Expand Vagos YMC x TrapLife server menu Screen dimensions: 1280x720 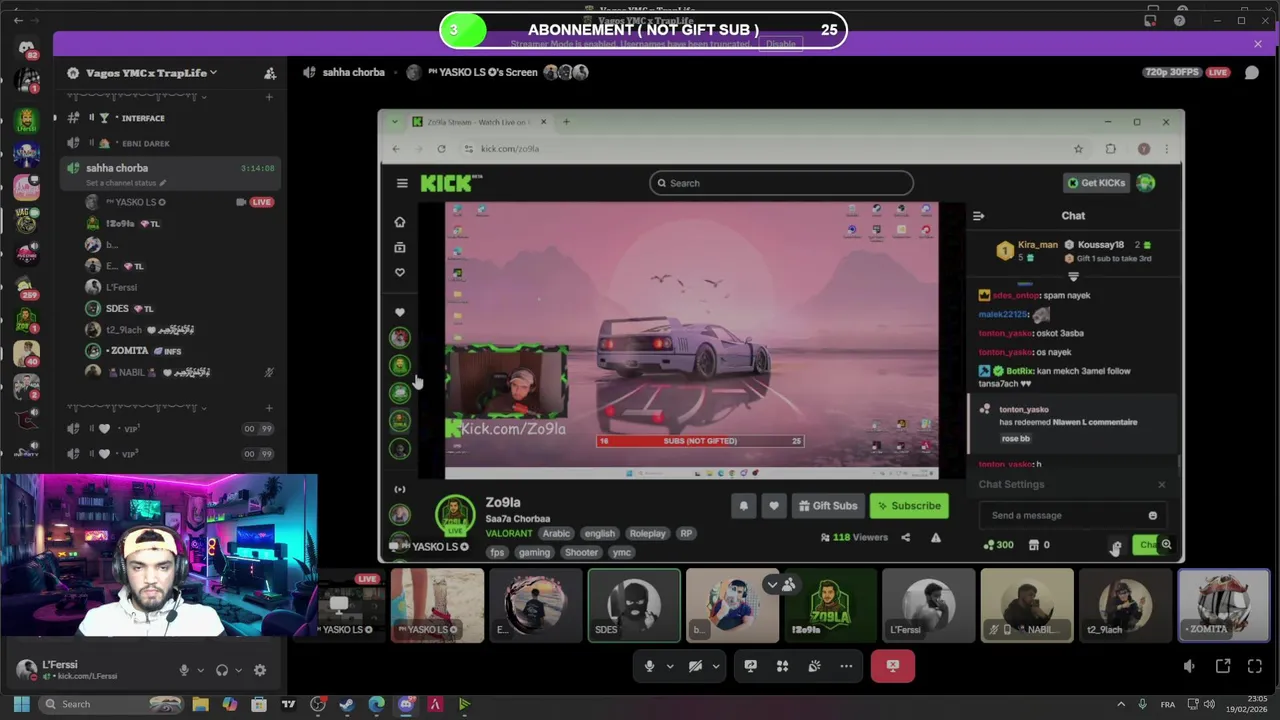pos(150,73)
